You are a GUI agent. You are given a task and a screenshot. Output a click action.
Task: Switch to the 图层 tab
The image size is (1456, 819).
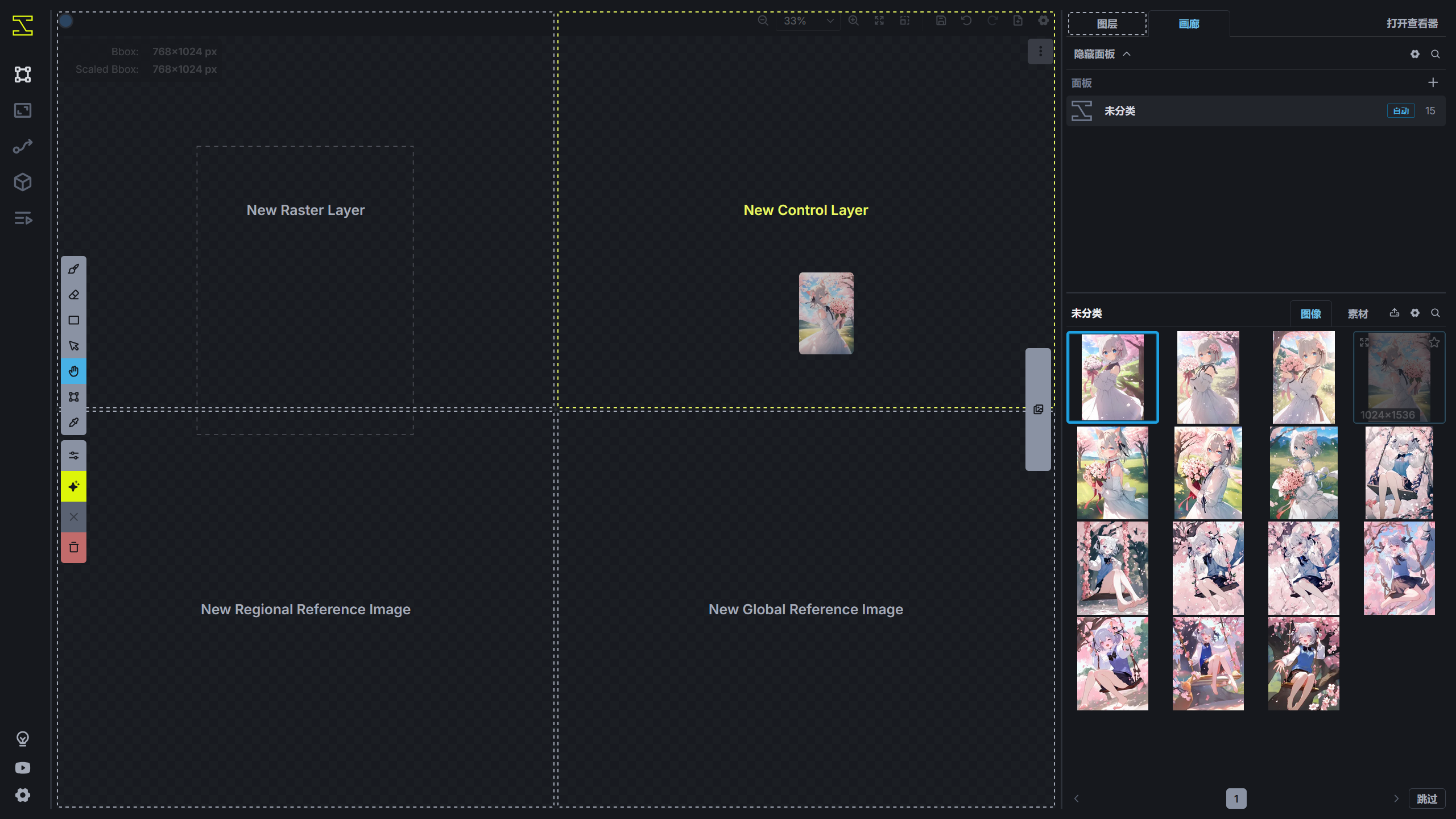pyautogui.click(x=1107, y=23)
